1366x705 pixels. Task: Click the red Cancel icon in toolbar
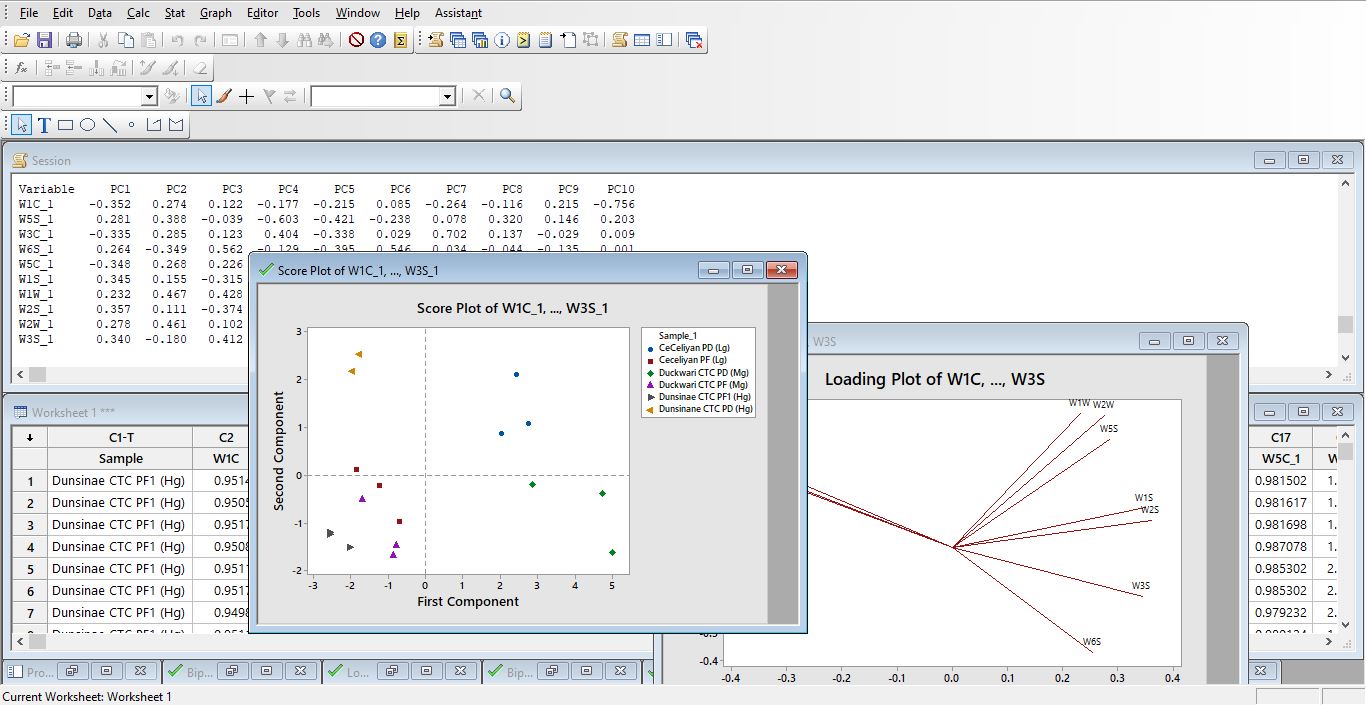tap(356, 40)
